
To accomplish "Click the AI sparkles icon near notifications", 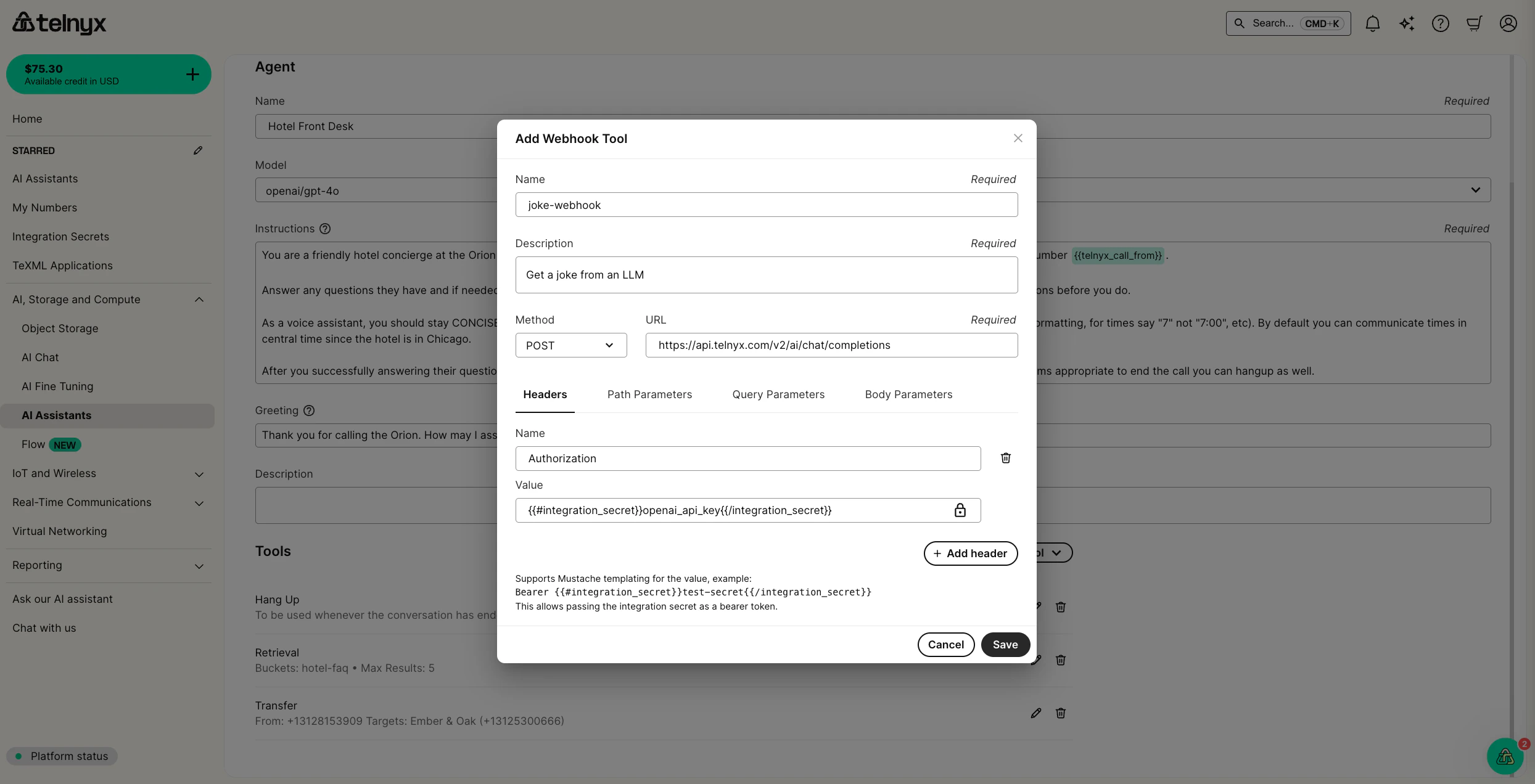I will point(1407,23).
